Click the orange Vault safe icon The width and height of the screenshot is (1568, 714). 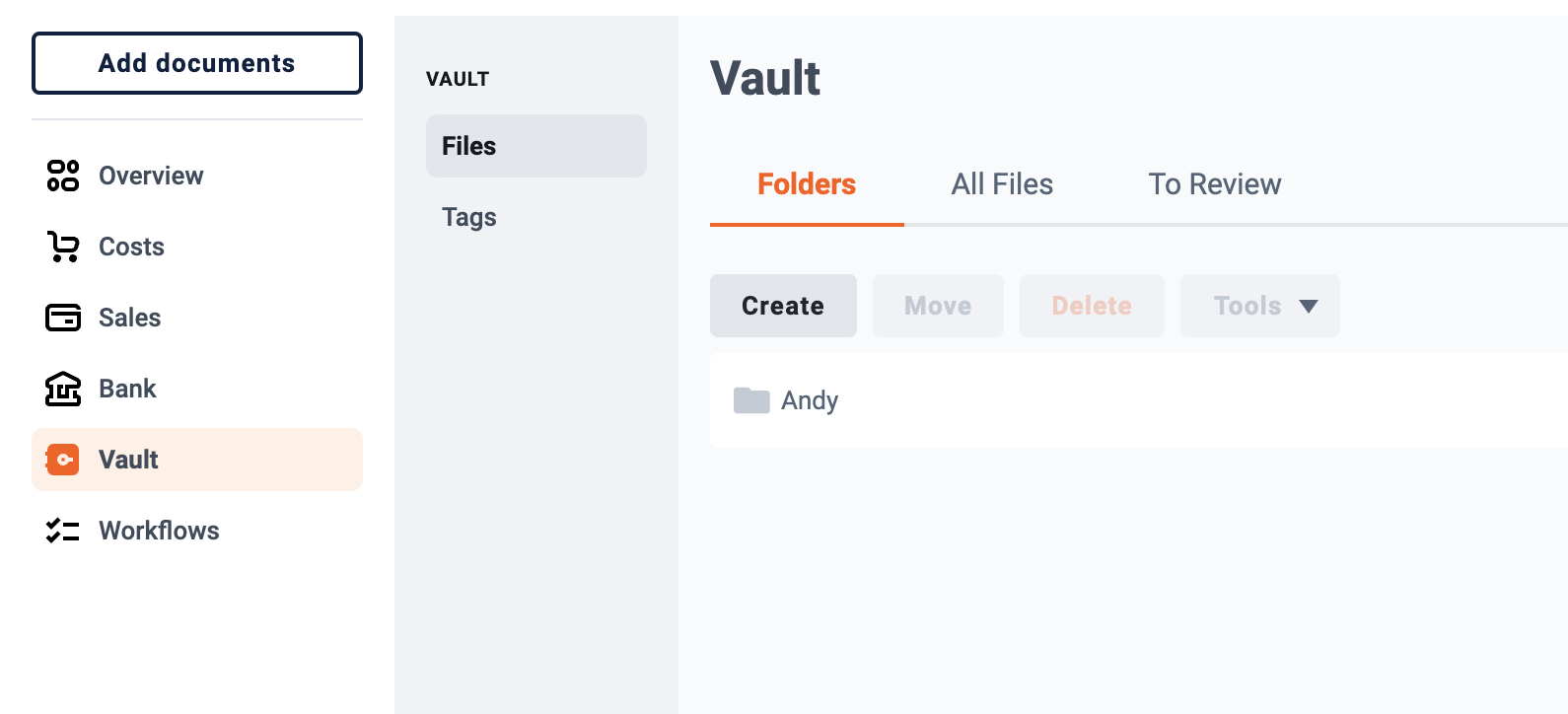63,460
